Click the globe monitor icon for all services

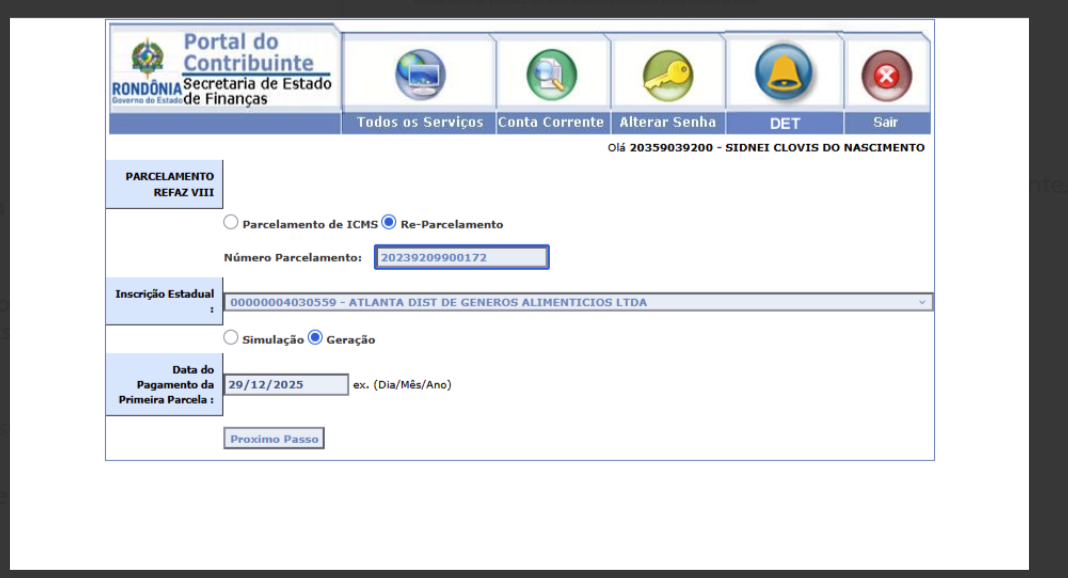[420, 75]
